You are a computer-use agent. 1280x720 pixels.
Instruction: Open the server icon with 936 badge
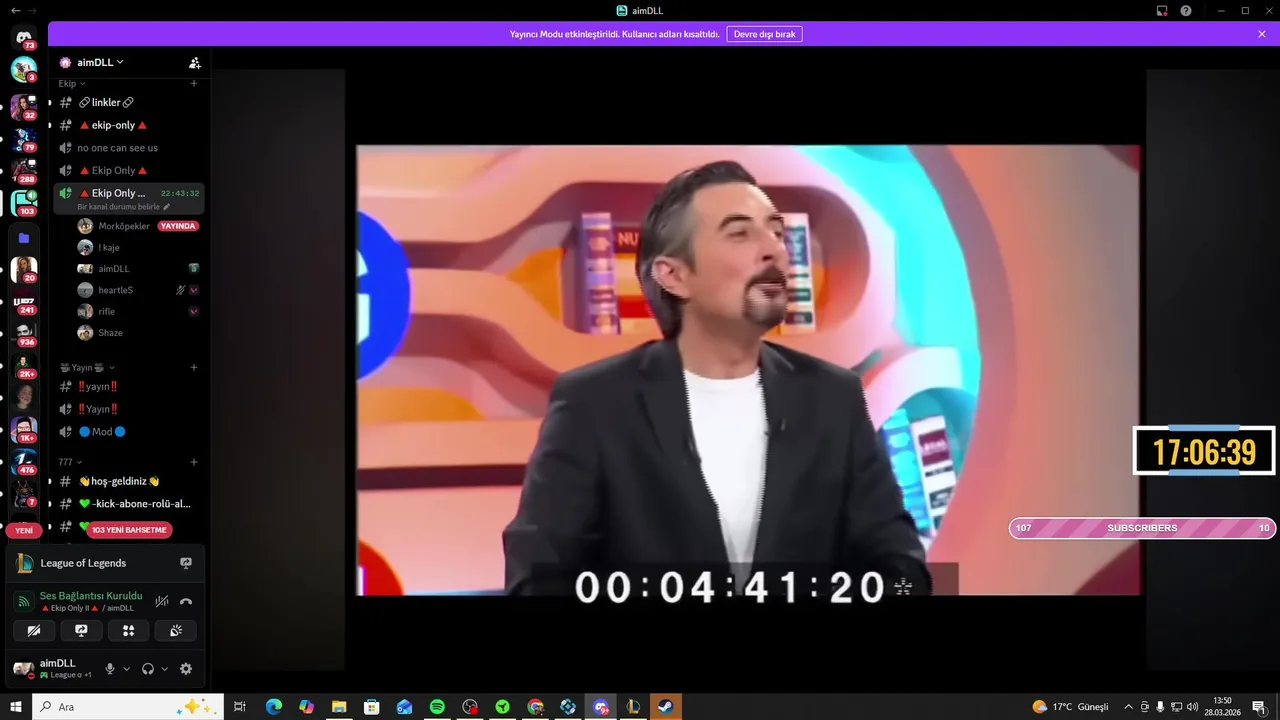click(x=24, y=333)
